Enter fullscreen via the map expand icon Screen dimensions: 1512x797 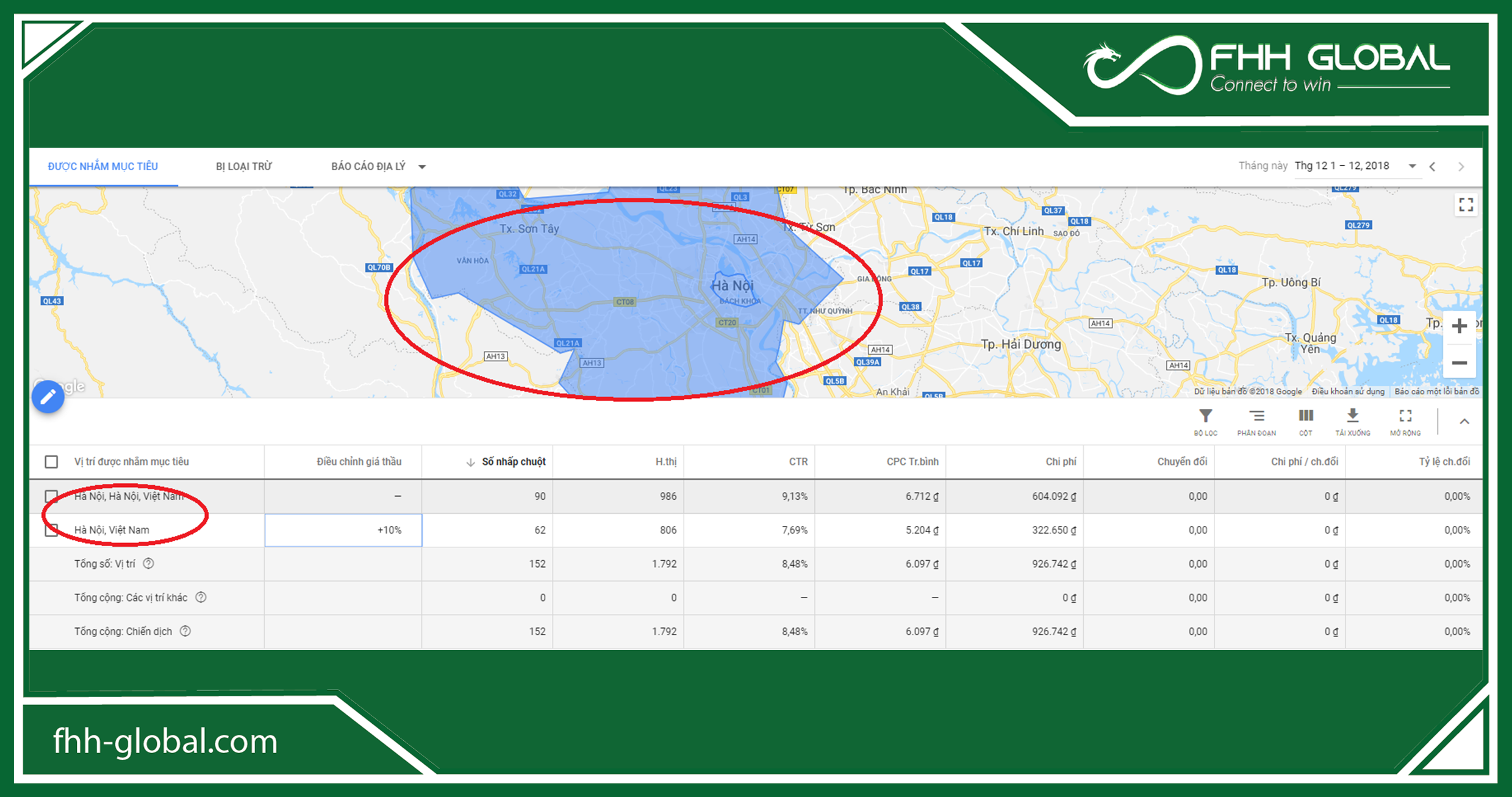point(1466,206)
